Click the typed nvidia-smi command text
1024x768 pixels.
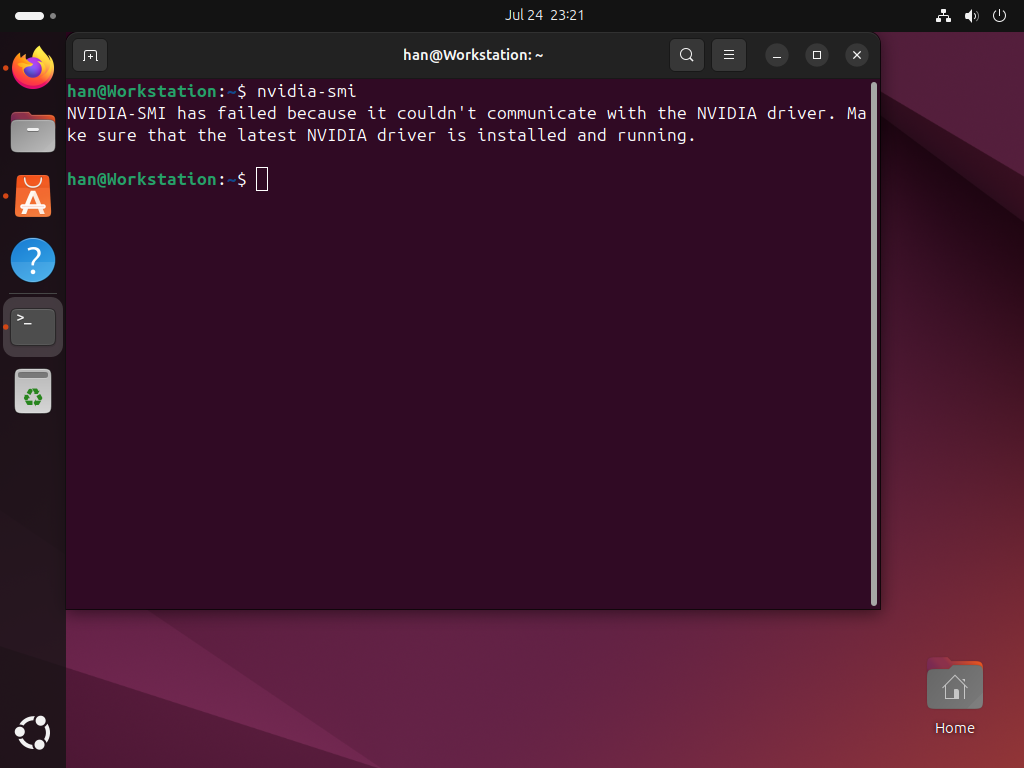tap(306, 91)
